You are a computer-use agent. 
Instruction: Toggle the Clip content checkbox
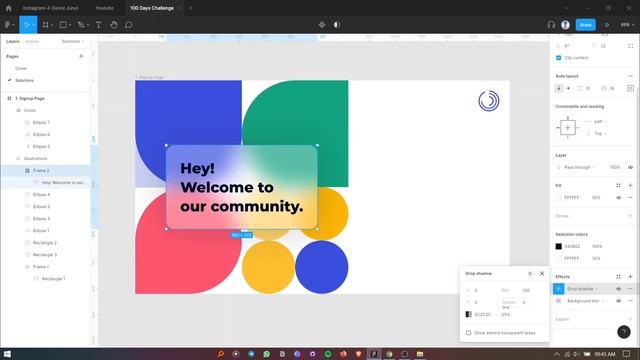(558, 58)
